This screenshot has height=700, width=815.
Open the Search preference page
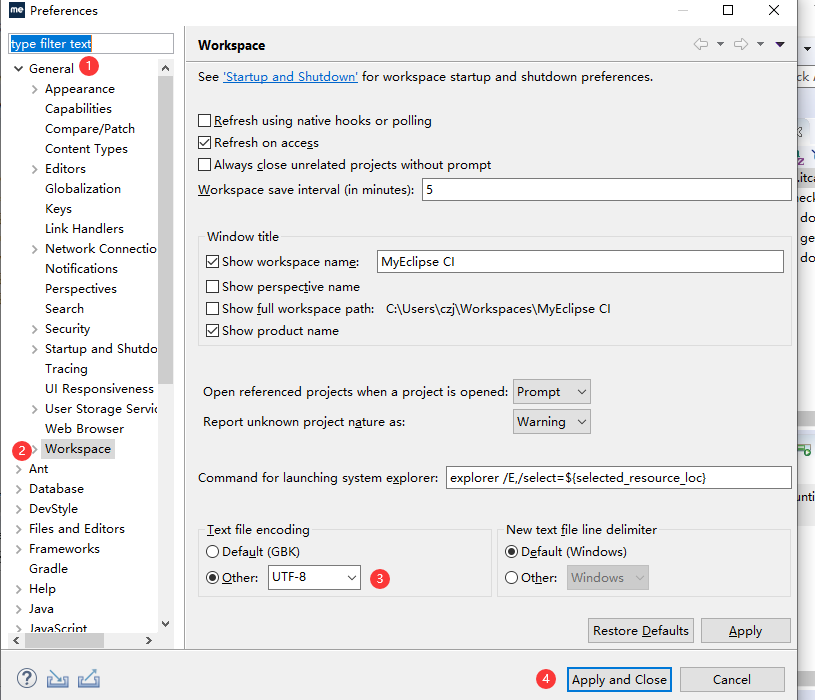coord(64,309)
